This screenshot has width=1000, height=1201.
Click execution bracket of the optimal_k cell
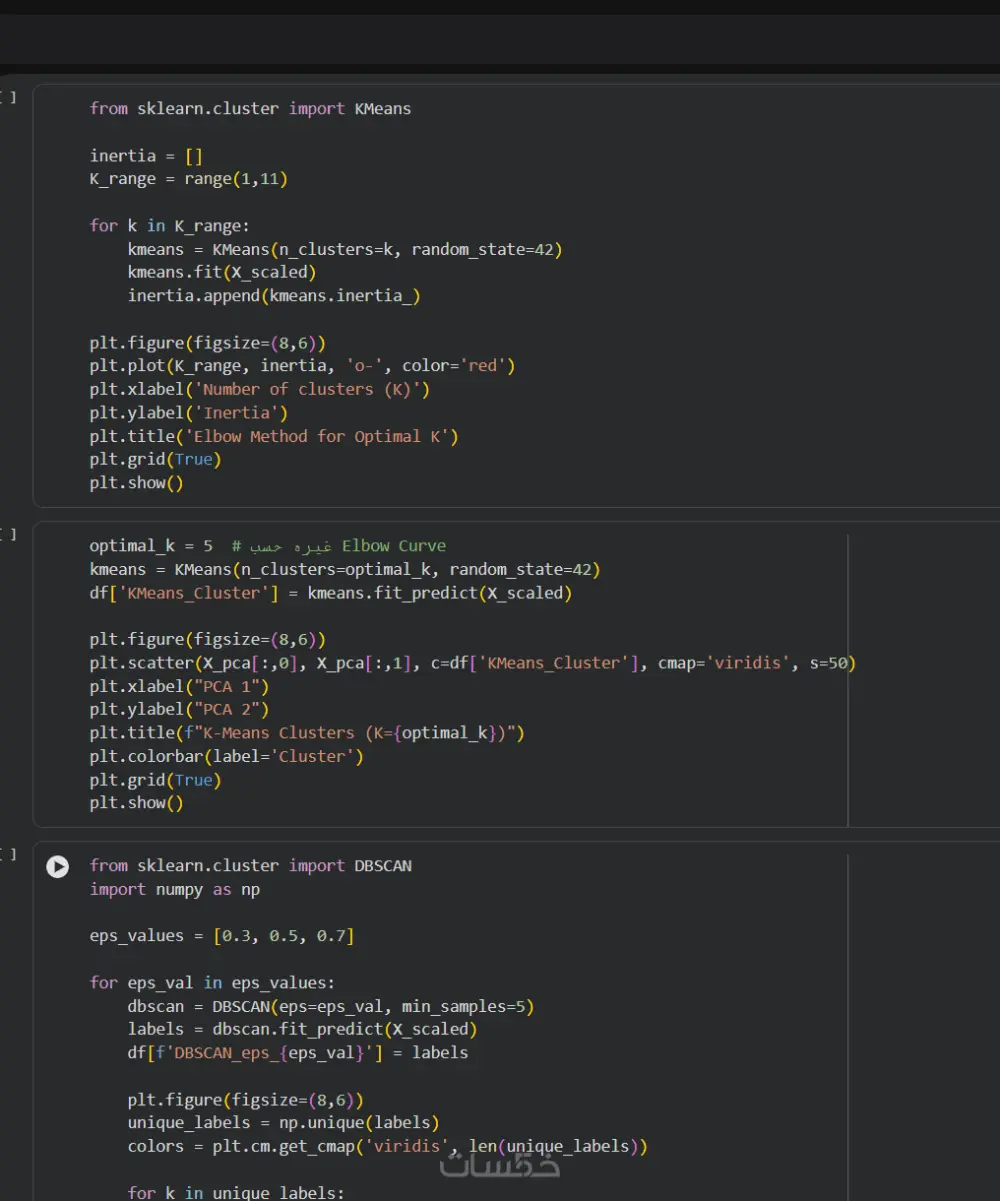click(8, 534)
